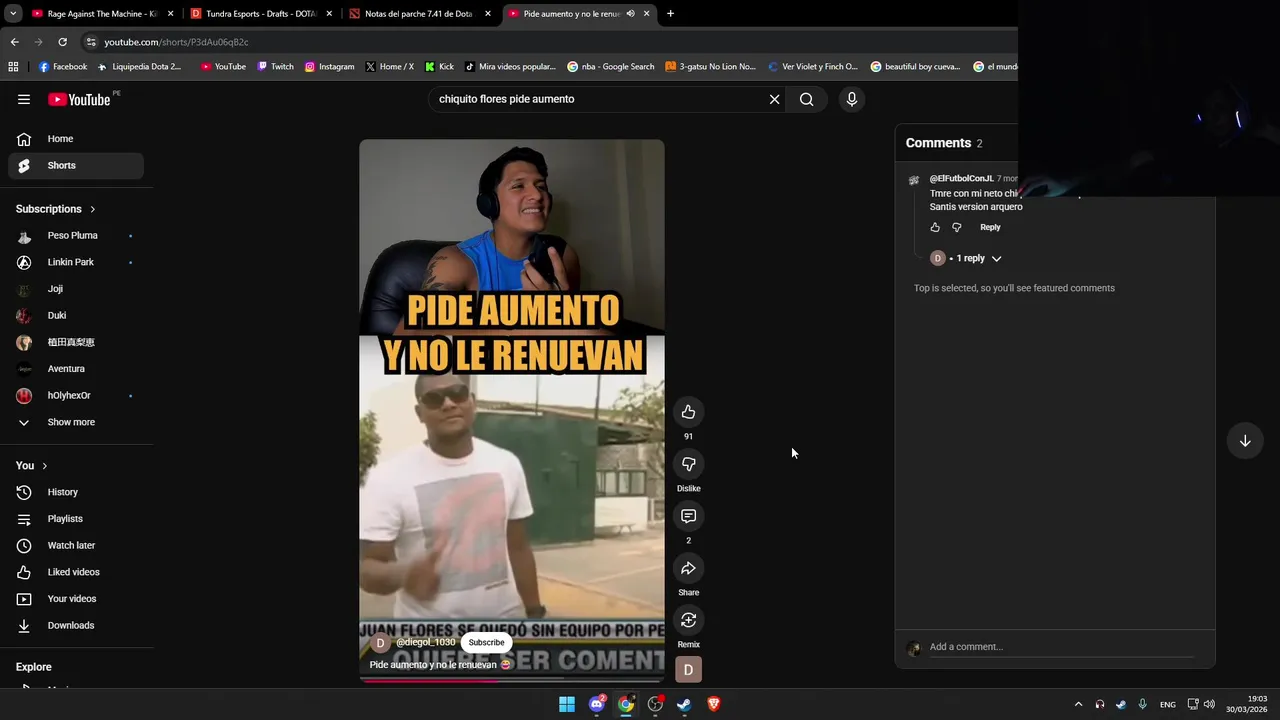Open the new tab with the plus button
Image resolution: width=1280 pixels, height=720 pixels.
(670, 13)
